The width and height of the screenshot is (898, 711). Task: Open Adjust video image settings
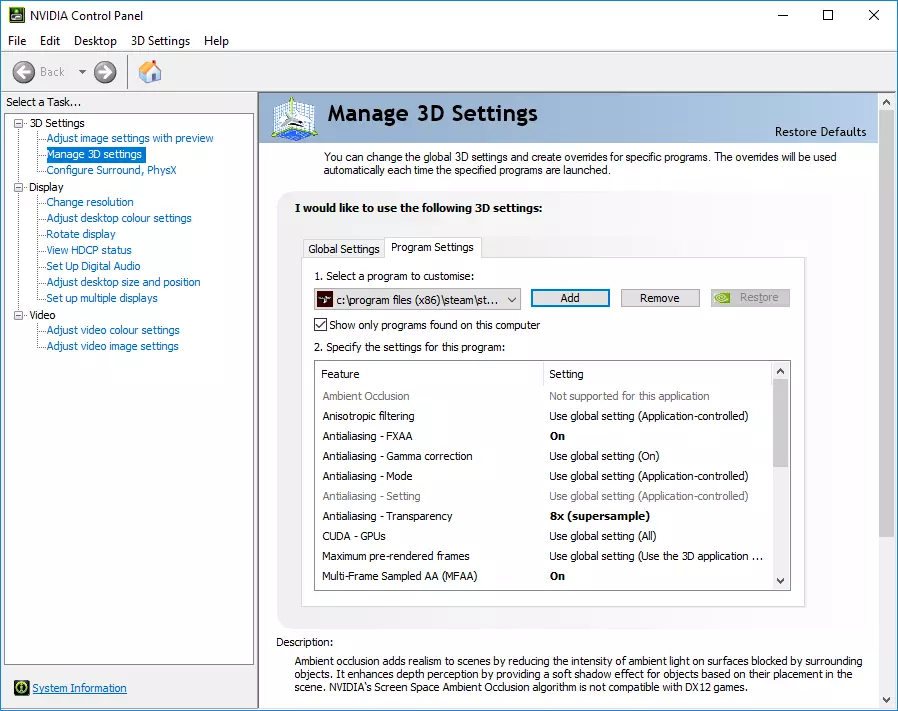click(x=112, y=347)
